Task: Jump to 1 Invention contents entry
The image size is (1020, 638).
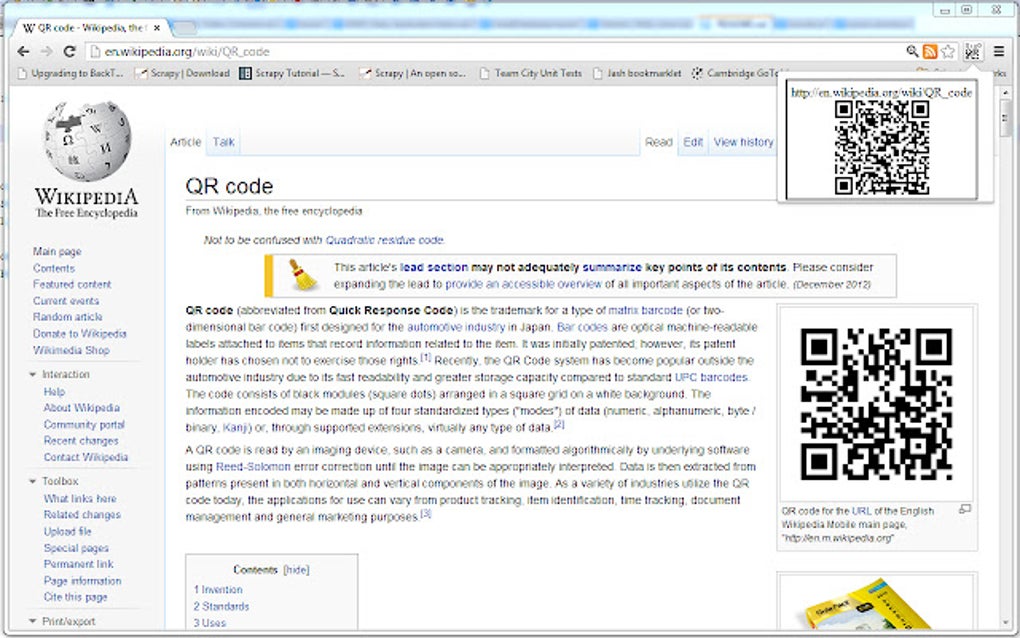Action: pyautogui.click(x=218, y=590)
